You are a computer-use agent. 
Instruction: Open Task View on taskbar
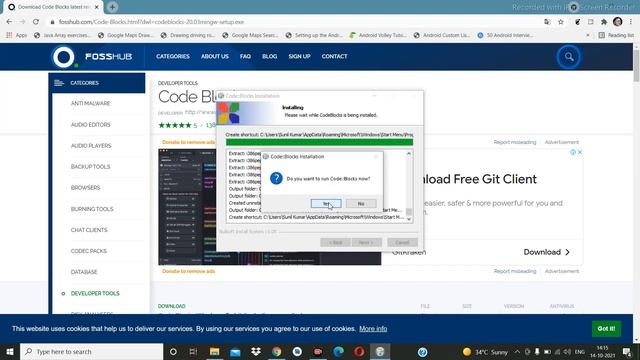click(x=193, y=351)
